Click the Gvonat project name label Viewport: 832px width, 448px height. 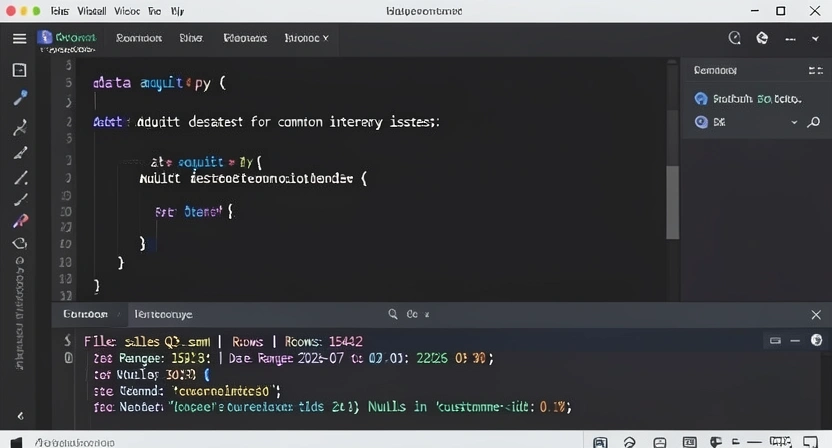(x=75, y=38)
